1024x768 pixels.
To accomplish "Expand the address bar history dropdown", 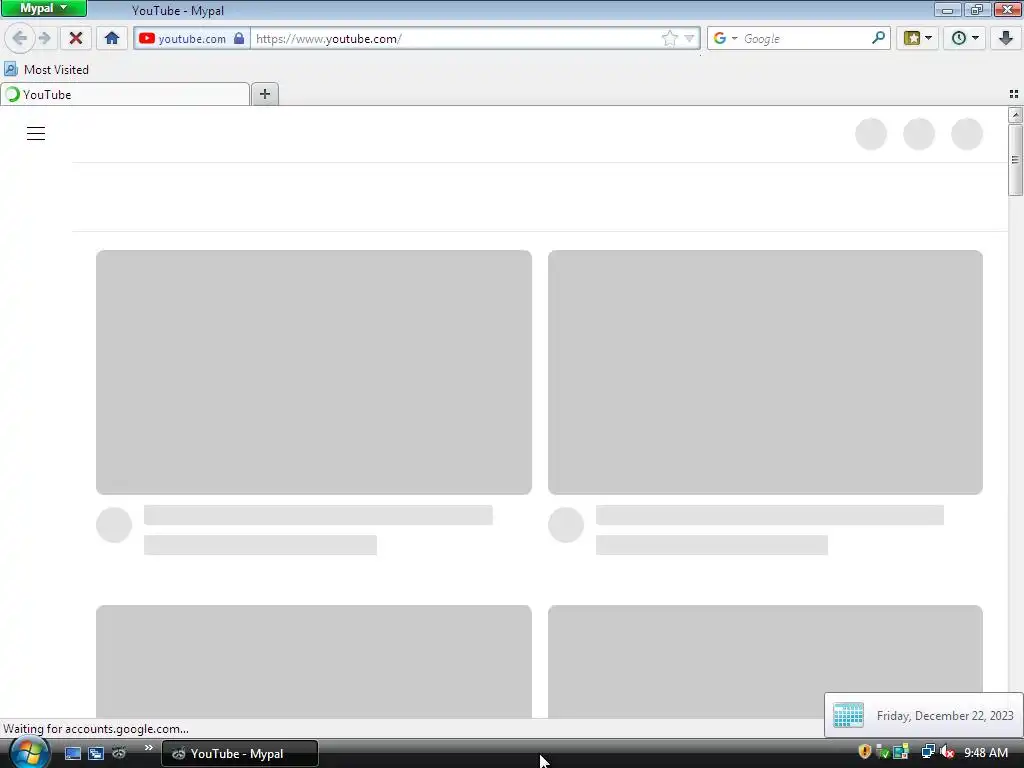I will click(x=689, y=39).
